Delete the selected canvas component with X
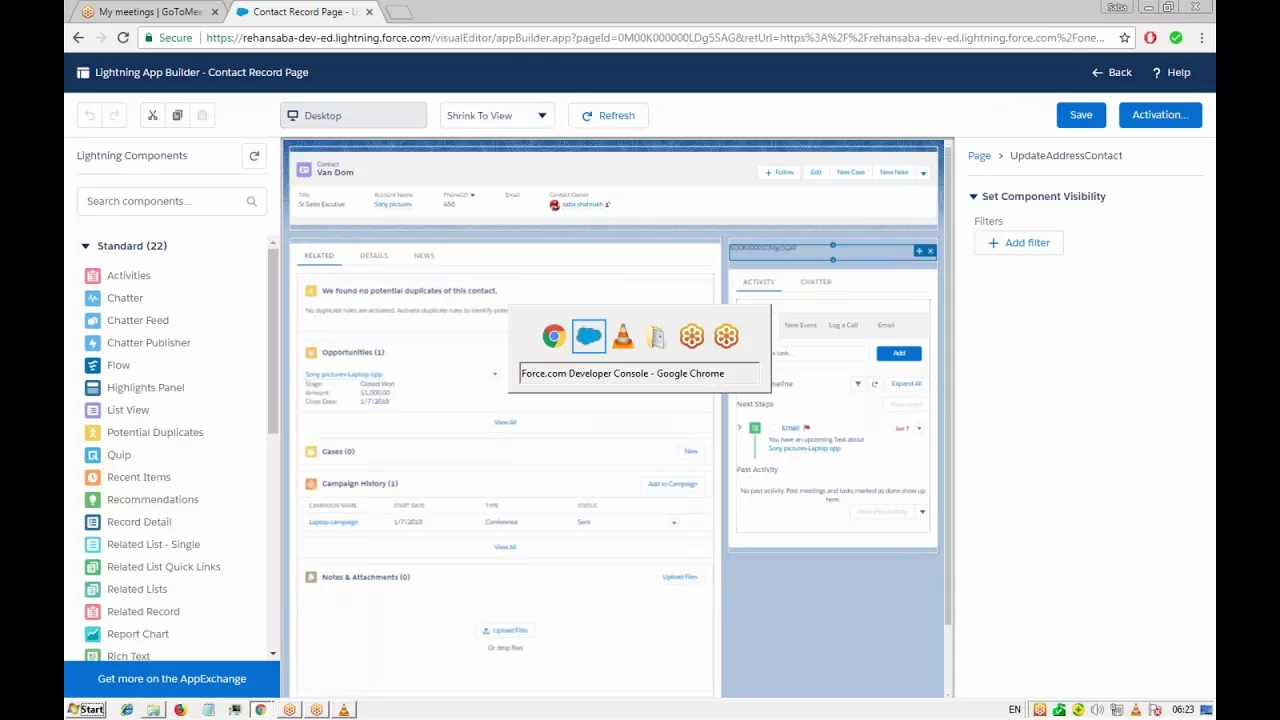The width and height of the screenshot is (1280, 720). click(x=930, y=251)
